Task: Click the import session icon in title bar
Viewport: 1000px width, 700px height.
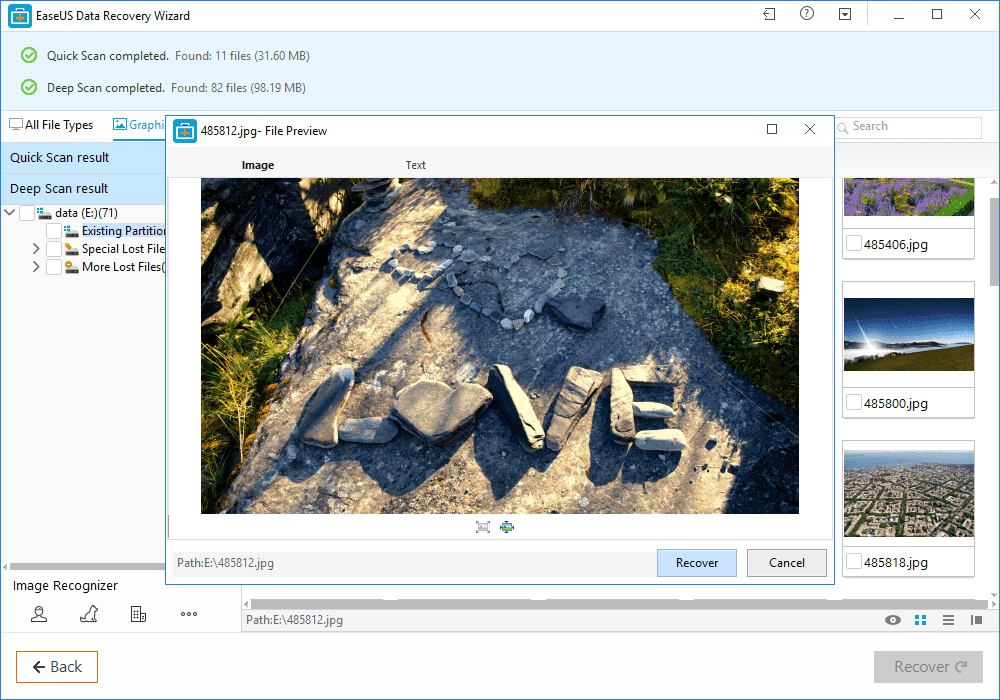Action: (768, 15)
